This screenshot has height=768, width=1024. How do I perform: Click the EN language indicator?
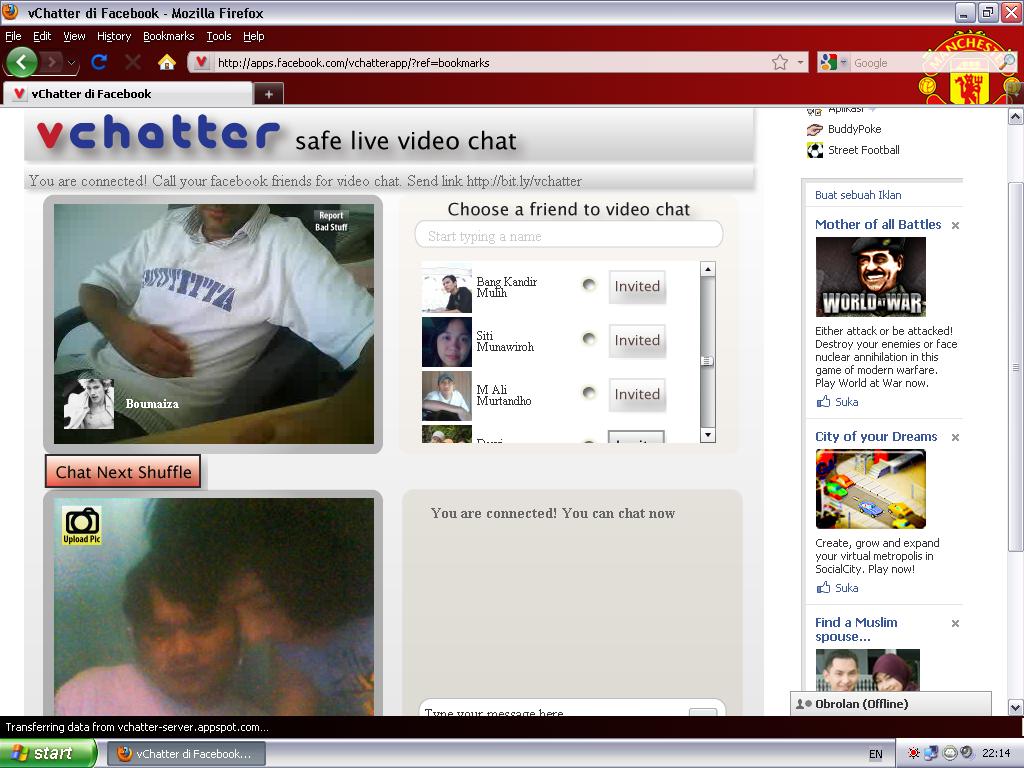[876, 754]
